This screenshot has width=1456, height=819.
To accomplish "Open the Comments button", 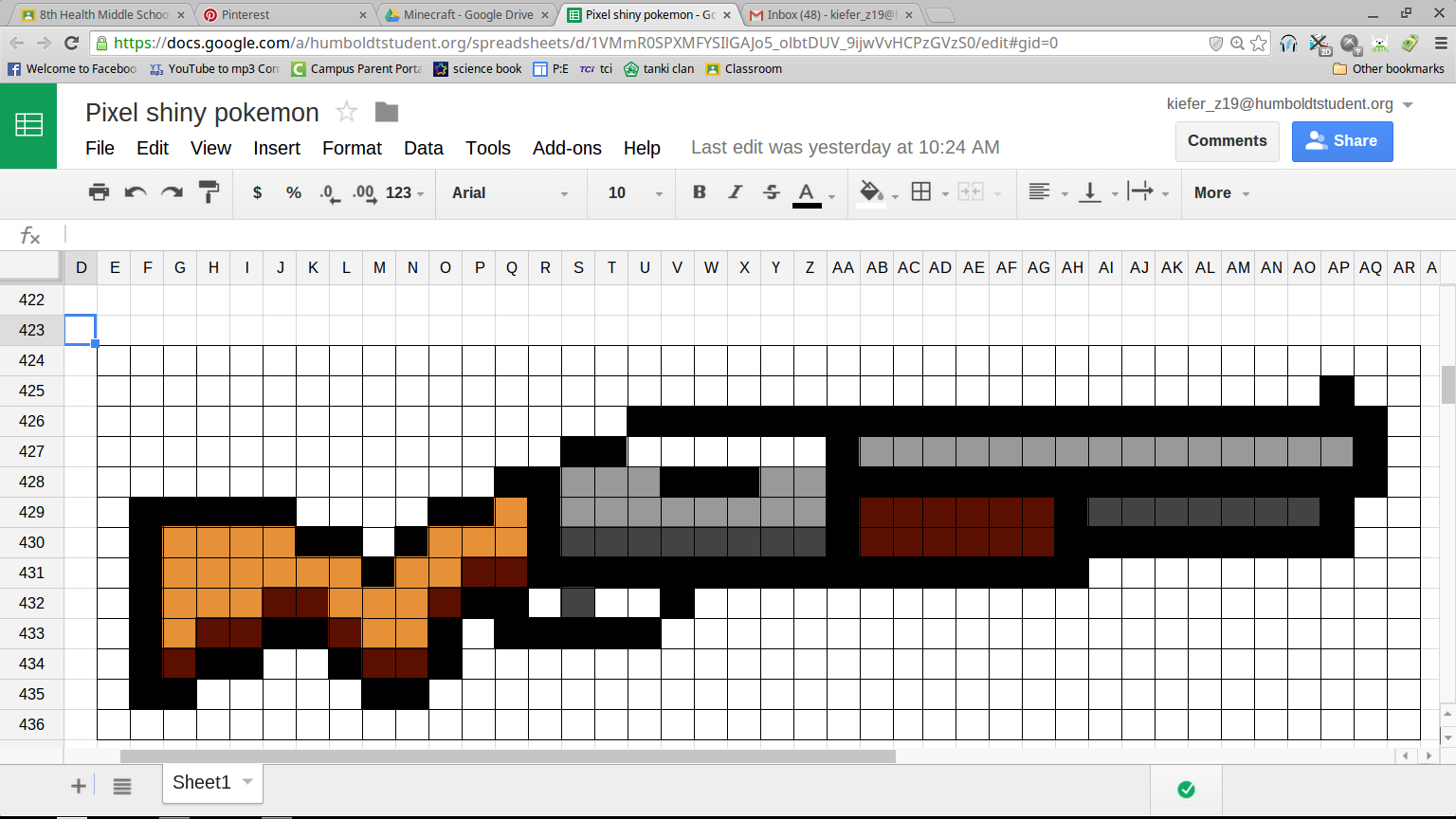I will [1227, 141].
